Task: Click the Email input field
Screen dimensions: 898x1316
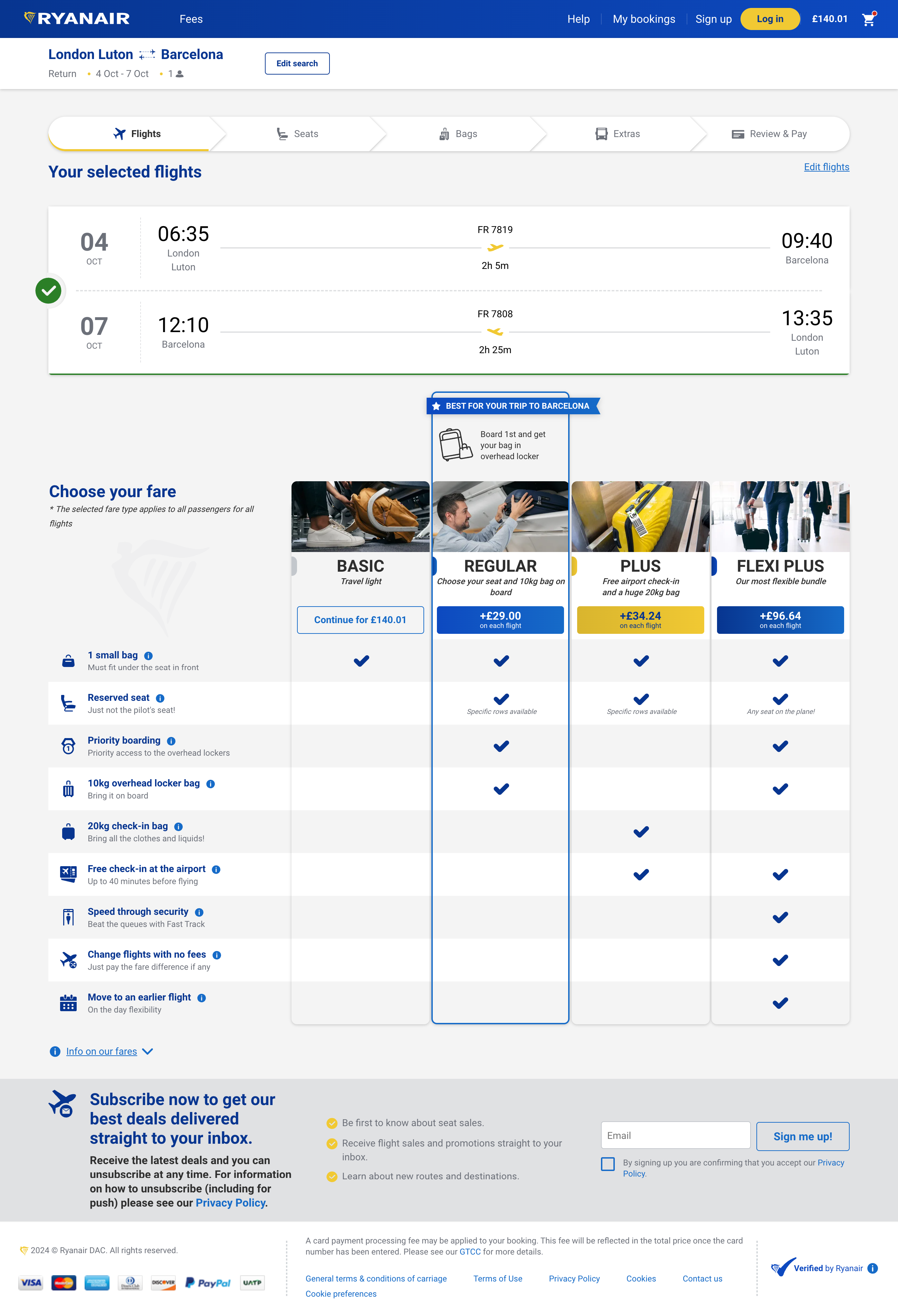Action: pos(675,1135)
